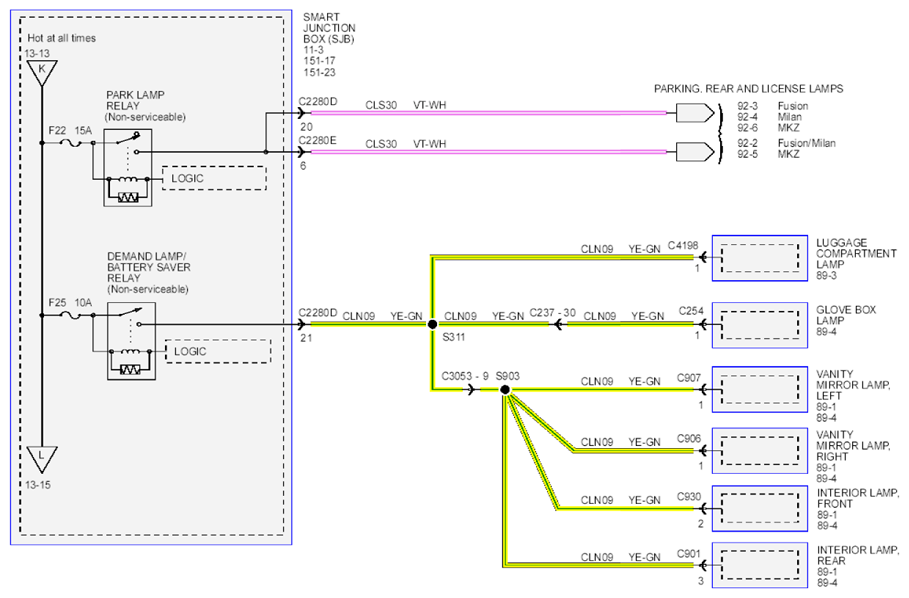The image size is (909, 598).
Task: Click the Vanity Mirror Lamp Right component box
Action: click(x=759, y=451)
